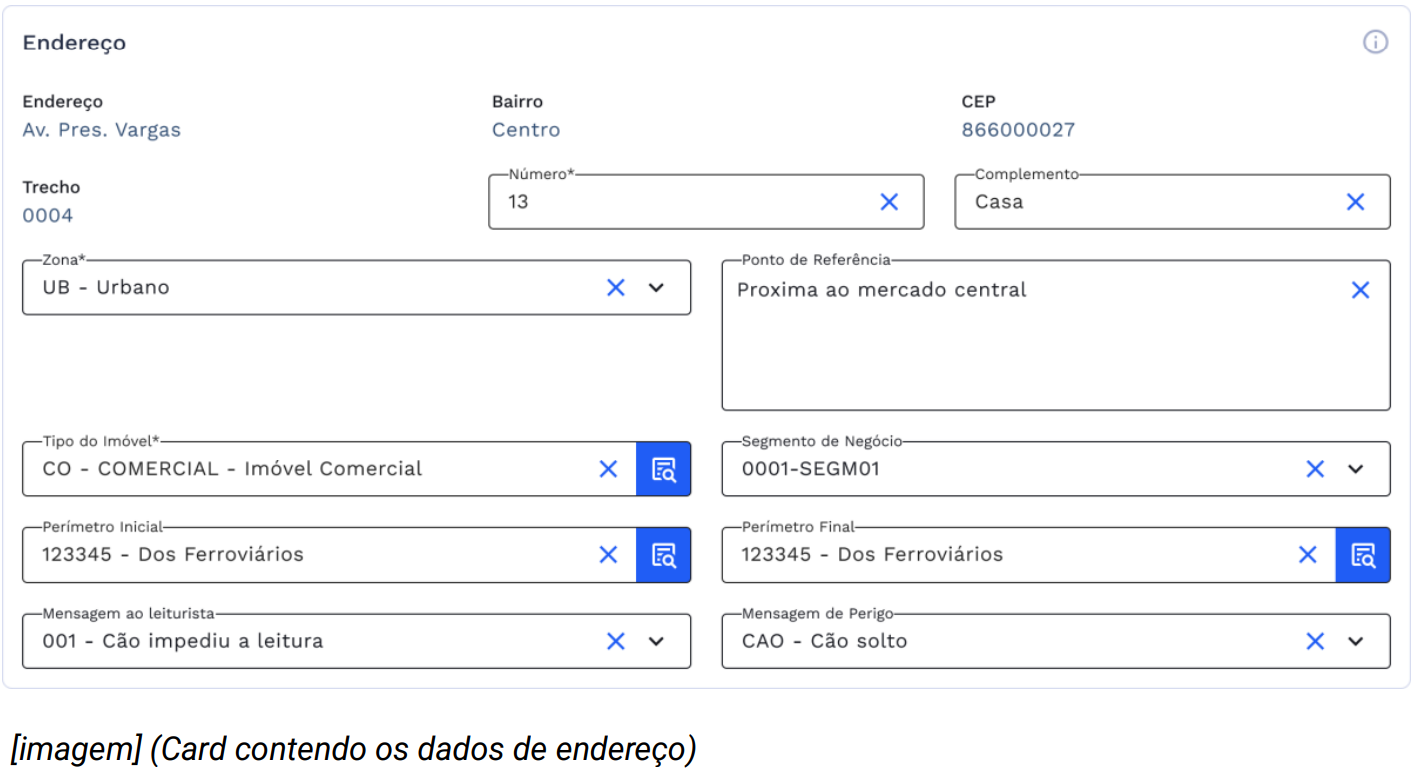Clear the Número field value
This screenshot has height=771, width=1414.
[889, 202]
